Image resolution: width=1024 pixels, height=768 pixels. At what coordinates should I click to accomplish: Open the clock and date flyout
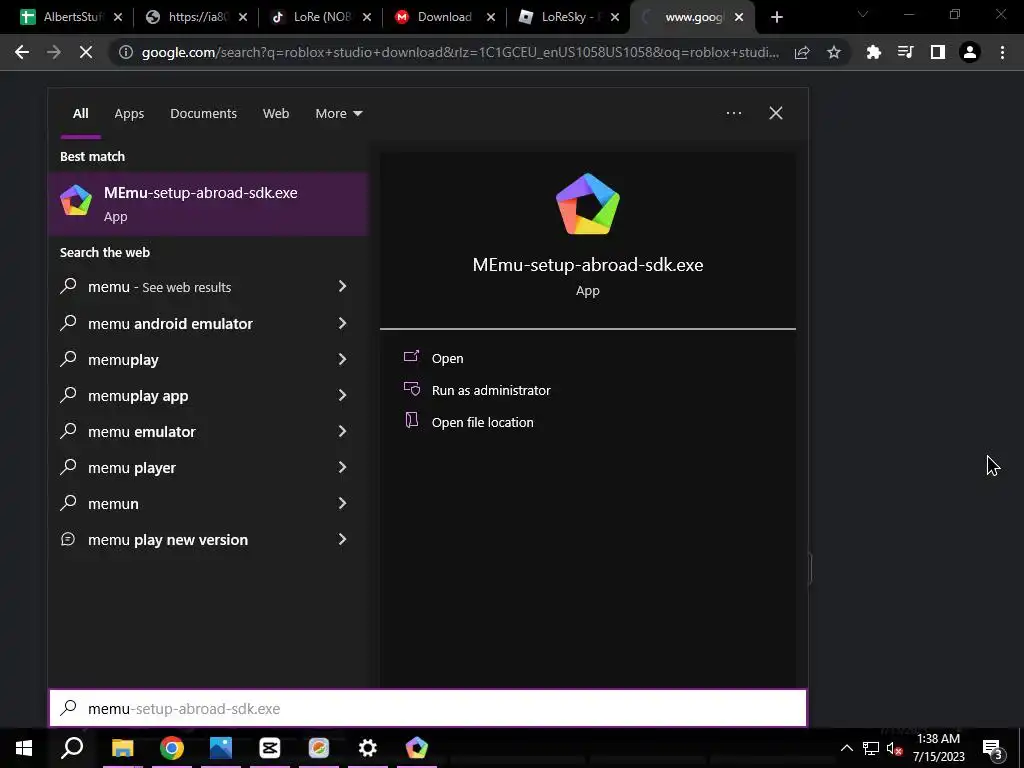pyautogui.click(x=938, y=748)
